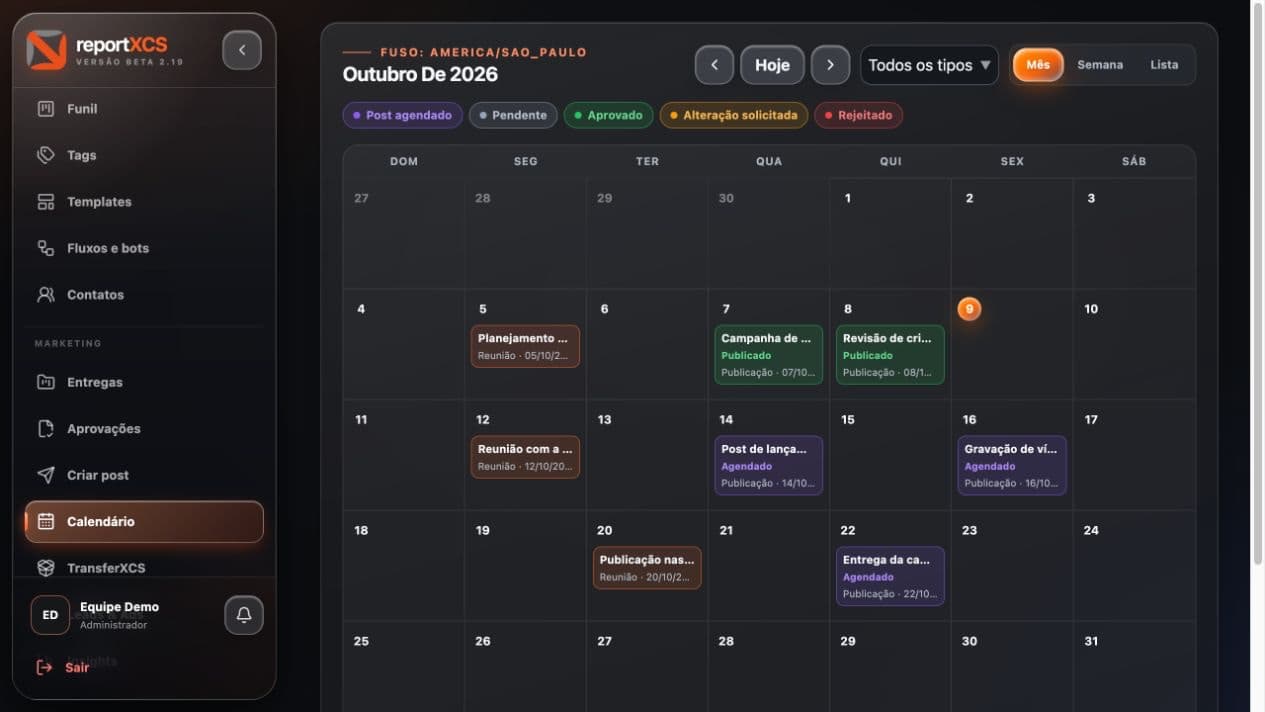The width and height of the screenshot is (1265, 712).
Task: Toggle the Pendente filter chip
Action: pos(514,115)
